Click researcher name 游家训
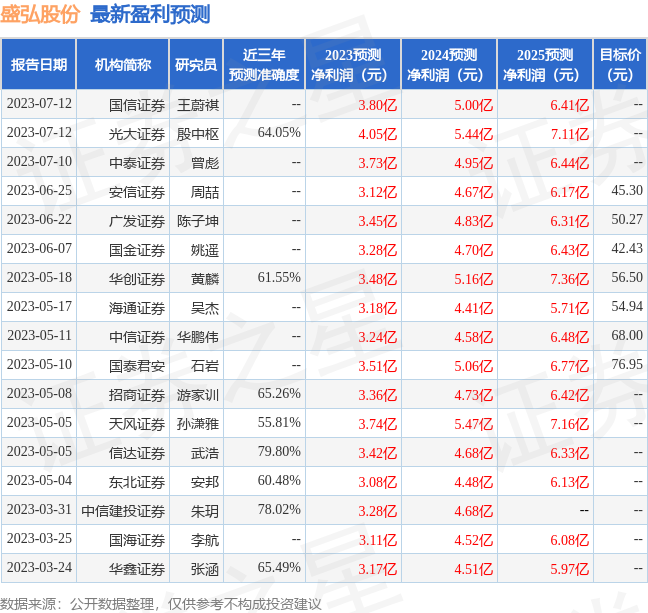The width and height of the screenshot is (648, 613). (x=198, y=395)
